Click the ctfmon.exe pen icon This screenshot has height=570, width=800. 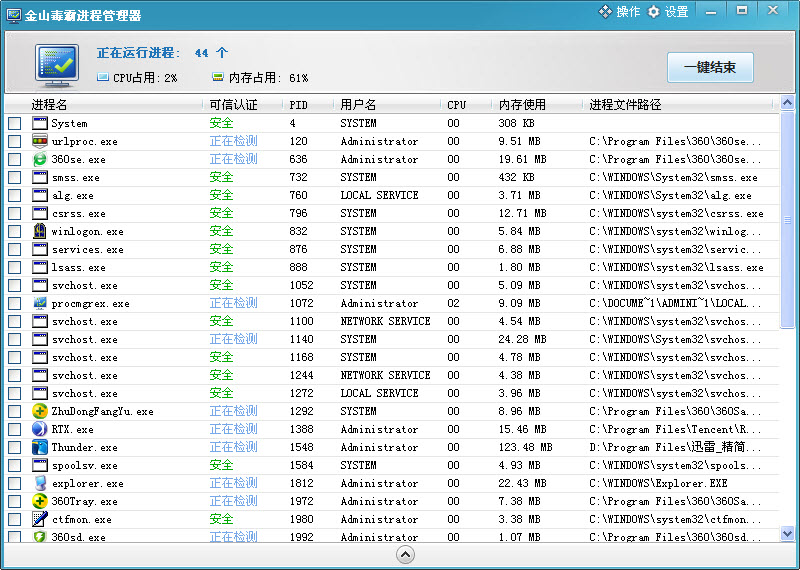click(40, 519)
